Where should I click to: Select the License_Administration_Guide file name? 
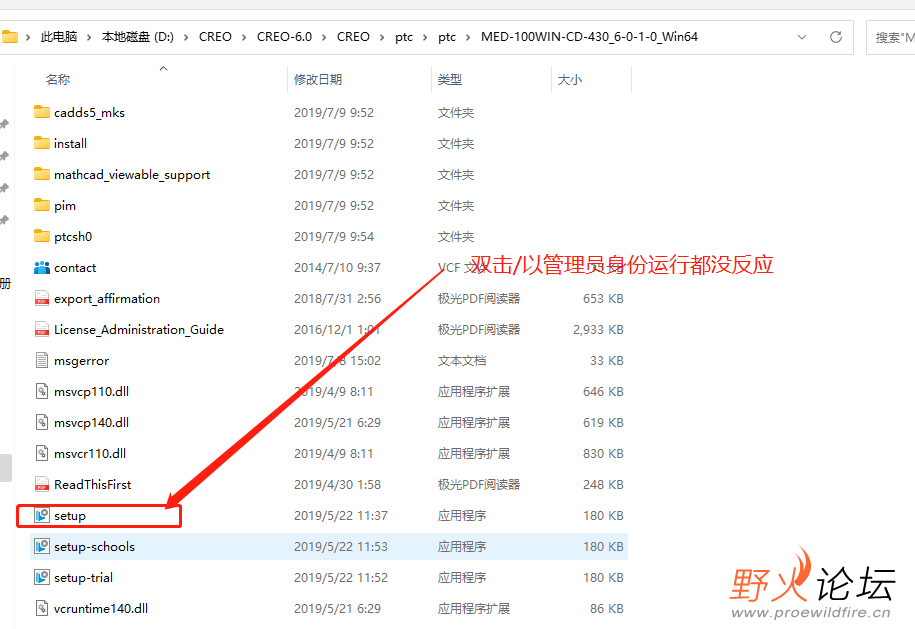coord(139,329)
